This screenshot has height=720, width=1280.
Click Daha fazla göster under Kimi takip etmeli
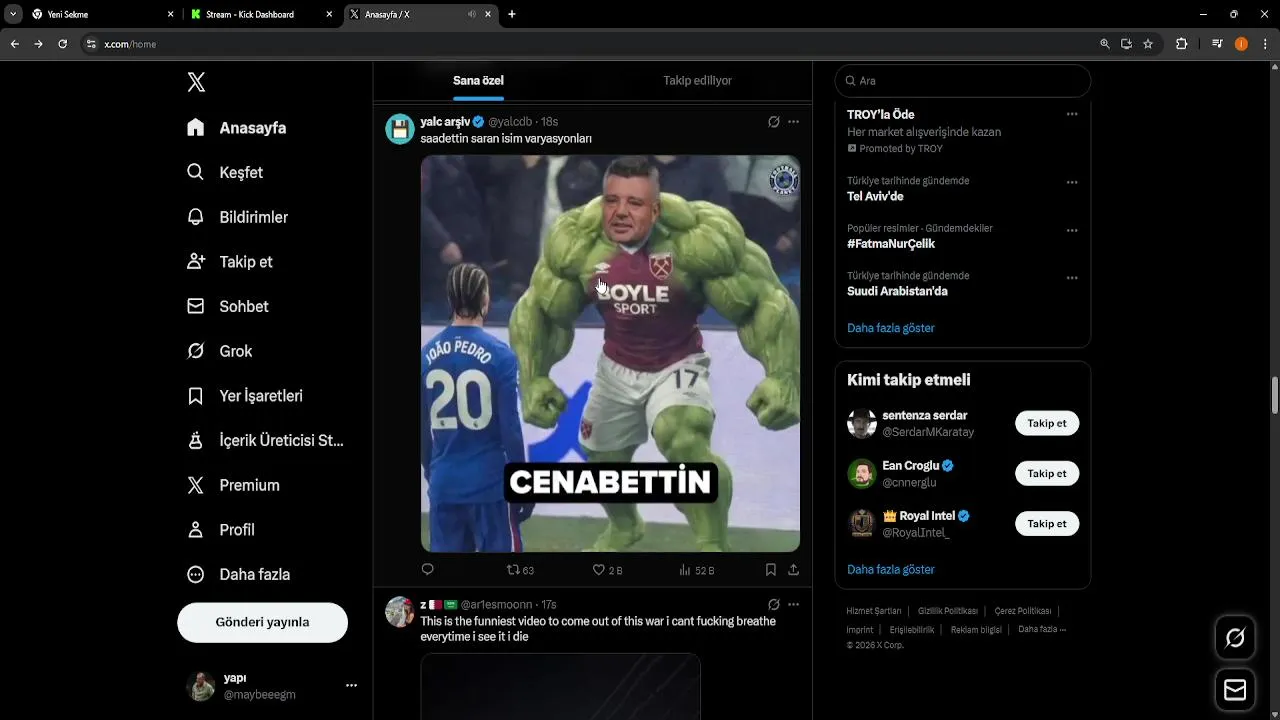tap(891, 570)
